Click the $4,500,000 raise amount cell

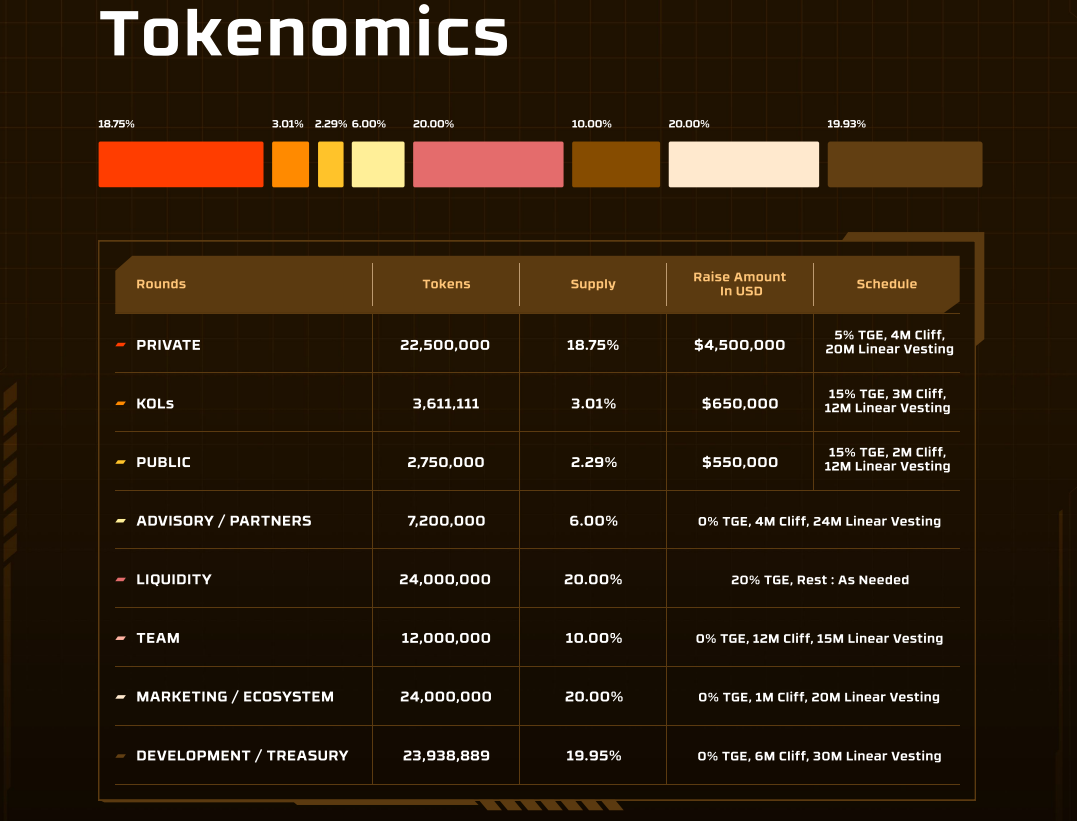[740, 345]
